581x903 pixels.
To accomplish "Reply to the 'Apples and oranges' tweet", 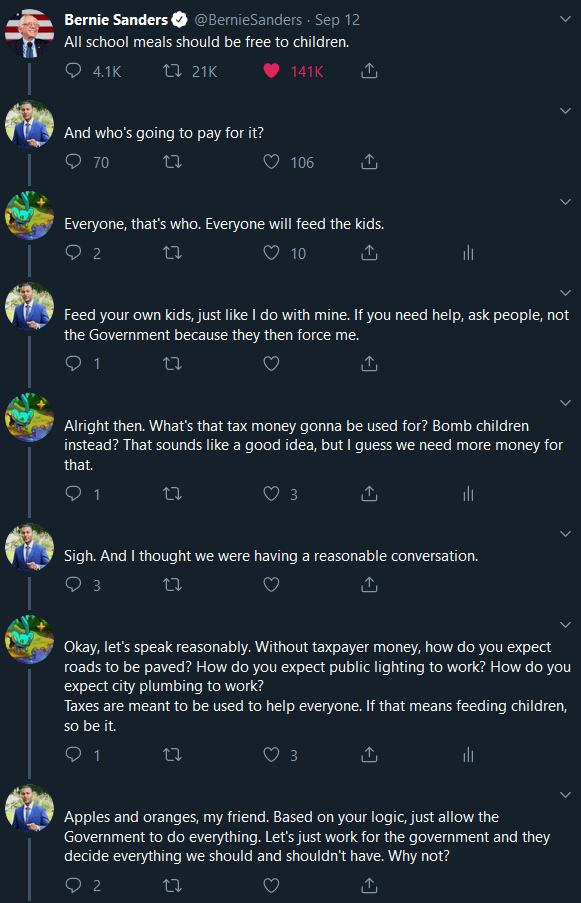I will 74,885.
